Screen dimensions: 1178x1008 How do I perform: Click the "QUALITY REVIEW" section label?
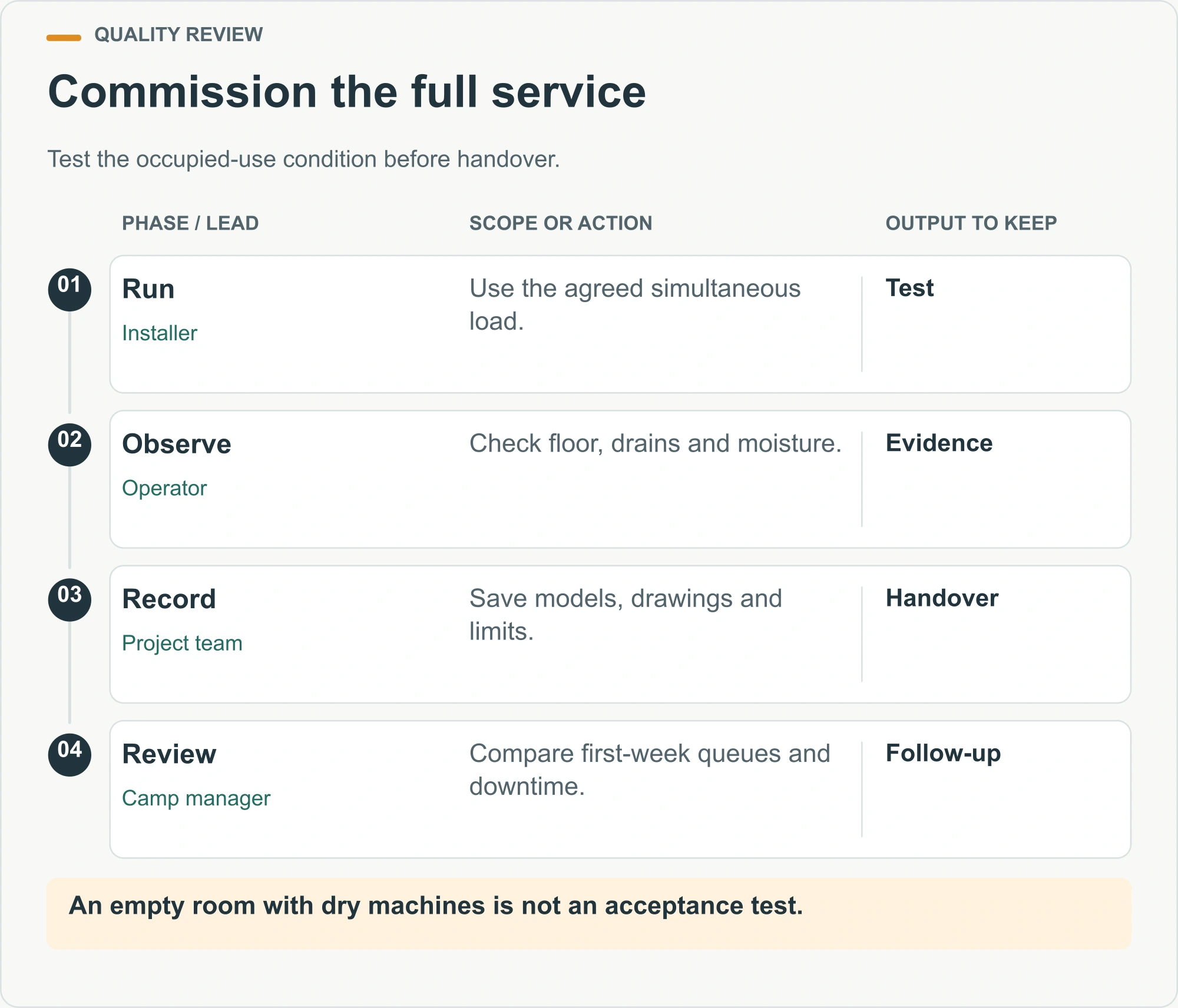pyautogui.click(x=178, y=35)
